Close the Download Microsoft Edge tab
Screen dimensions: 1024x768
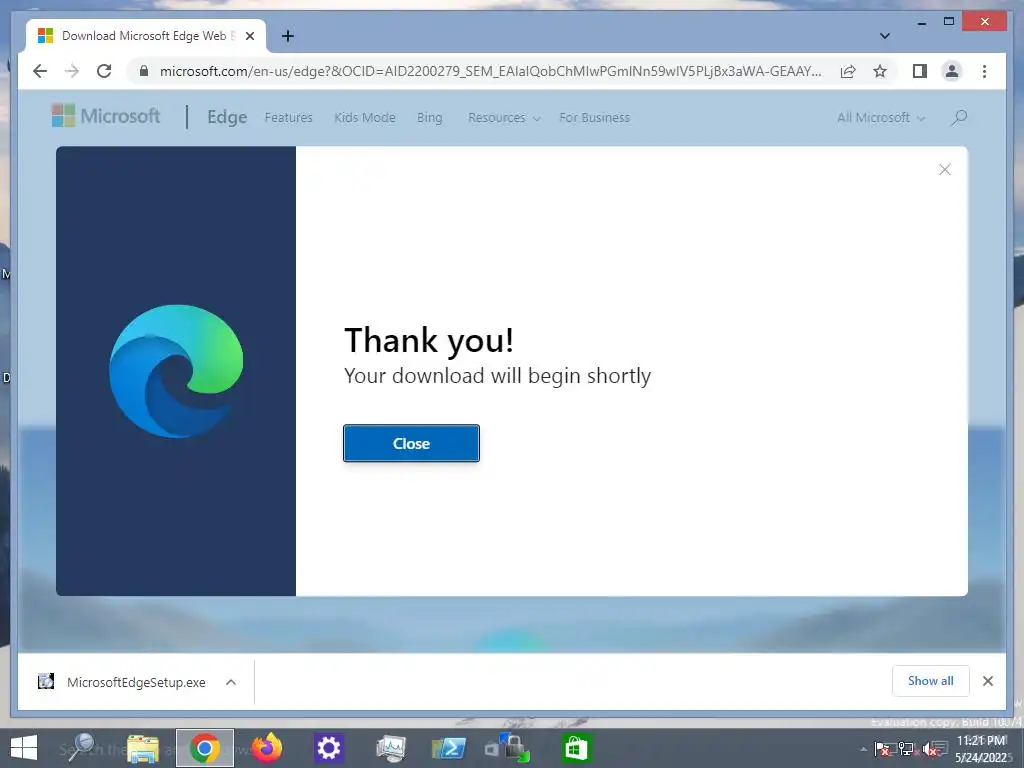coord(249,36)
